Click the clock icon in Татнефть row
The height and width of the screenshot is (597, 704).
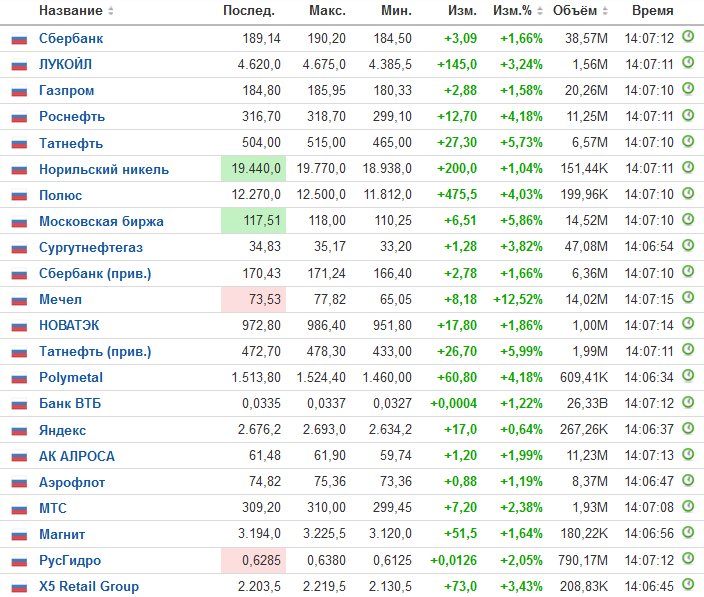click(x=688, y=141)
